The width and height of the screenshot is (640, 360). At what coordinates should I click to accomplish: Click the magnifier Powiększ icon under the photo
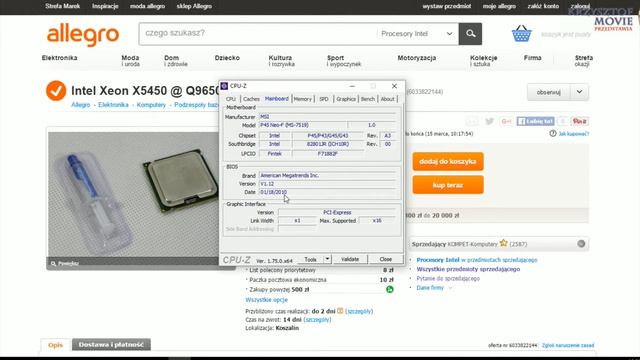53,264
